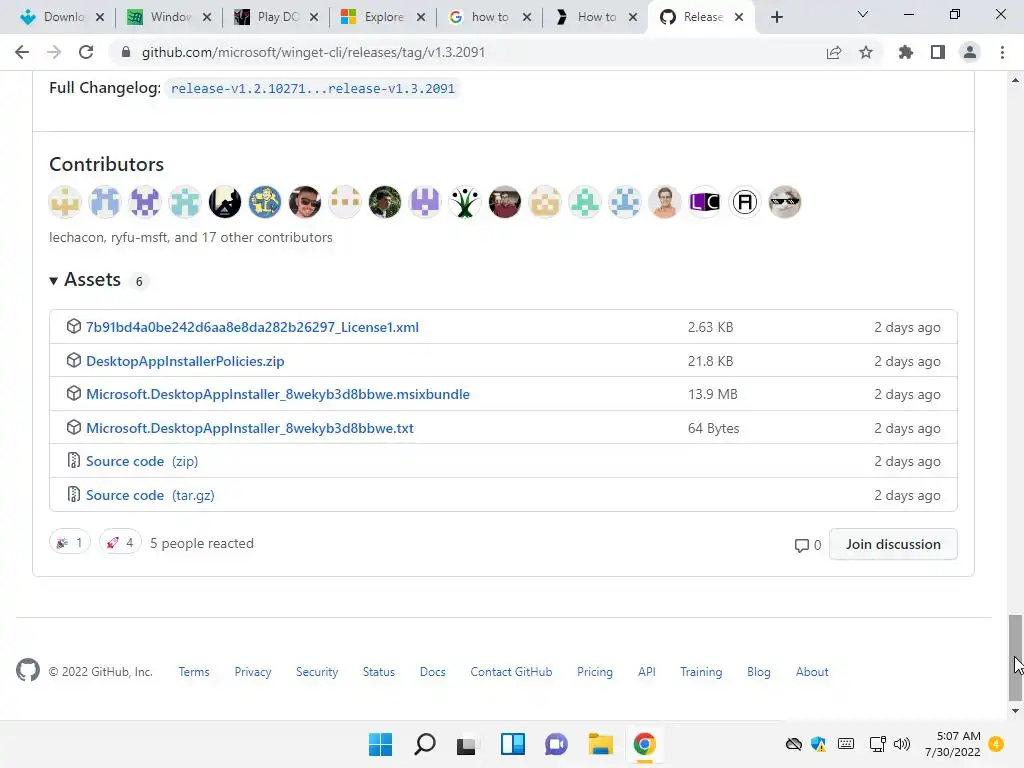Viewport: 1024px width, 768px height.
Task: Switch to the 'How to' tab with arrow icon
Action: (586, 17)
